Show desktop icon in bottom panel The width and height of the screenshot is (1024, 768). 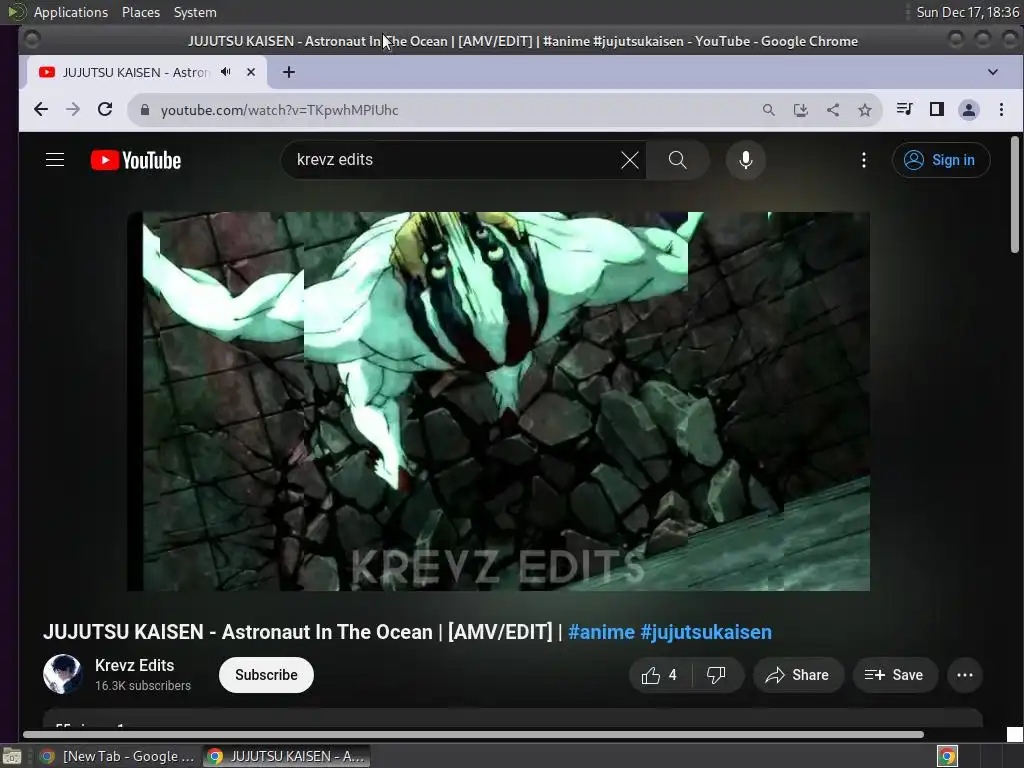click(x=12, y=756)
